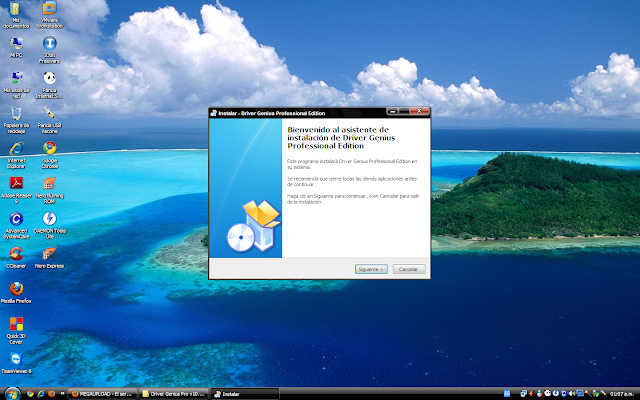Open Mis sitios de red icon
The image size is (640, 400).
point(16,85)
